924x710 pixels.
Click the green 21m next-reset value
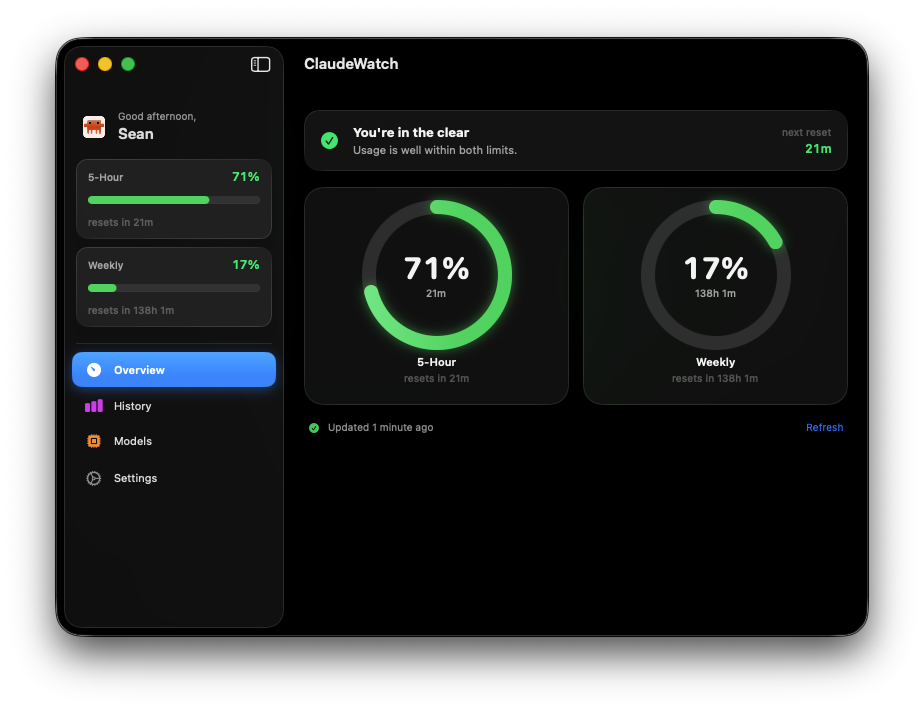[x=819, y=148]
